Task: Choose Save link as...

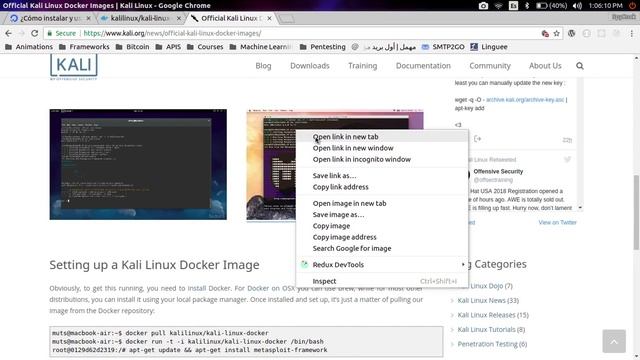Action: [382, 176]
